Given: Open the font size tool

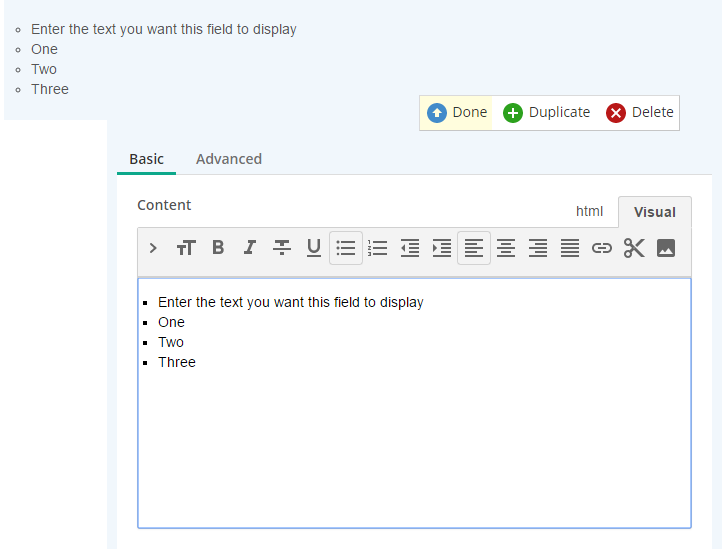Looking at the screenshot, I should click(186, 248).
